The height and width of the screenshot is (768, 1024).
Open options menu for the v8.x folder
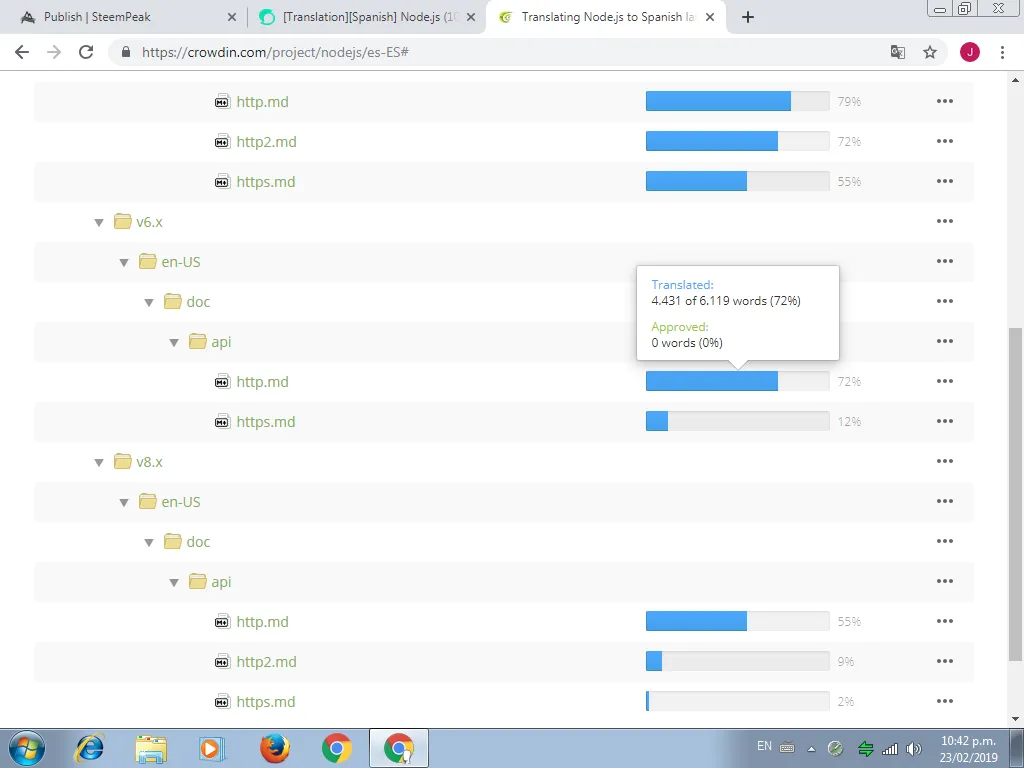pos(945,461)
